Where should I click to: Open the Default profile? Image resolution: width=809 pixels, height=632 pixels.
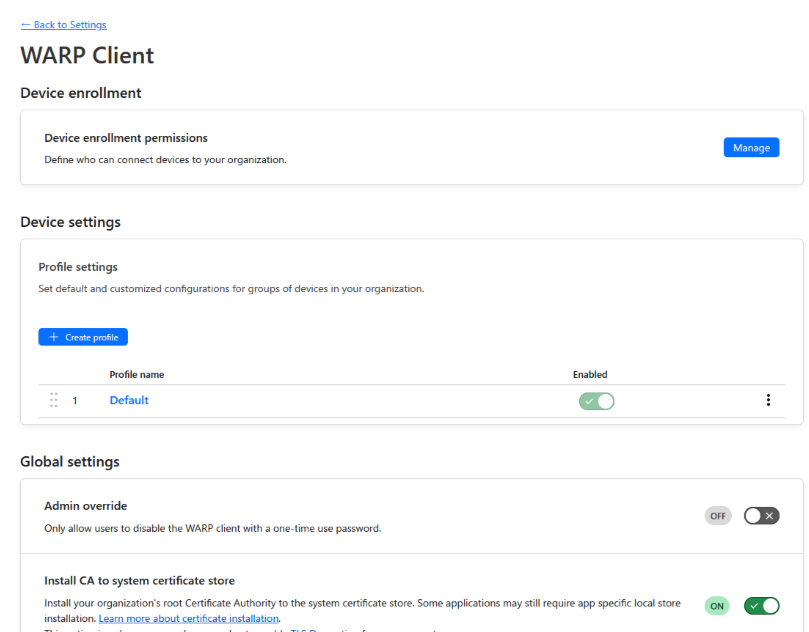pyautogui.click(x=129, y=400)
